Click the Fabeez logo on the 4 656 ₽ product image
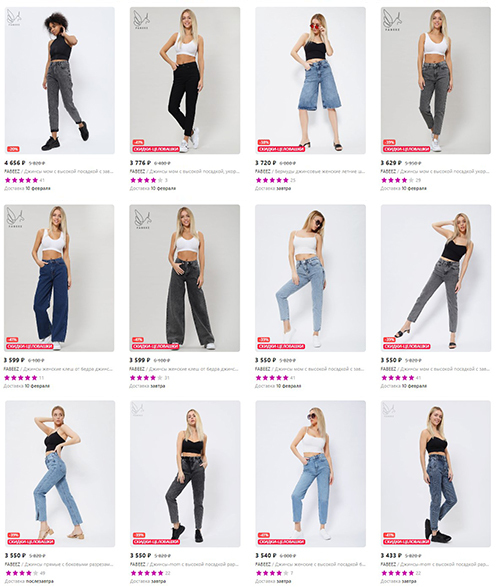Viewport: 496px width, 587px height. 14,18
